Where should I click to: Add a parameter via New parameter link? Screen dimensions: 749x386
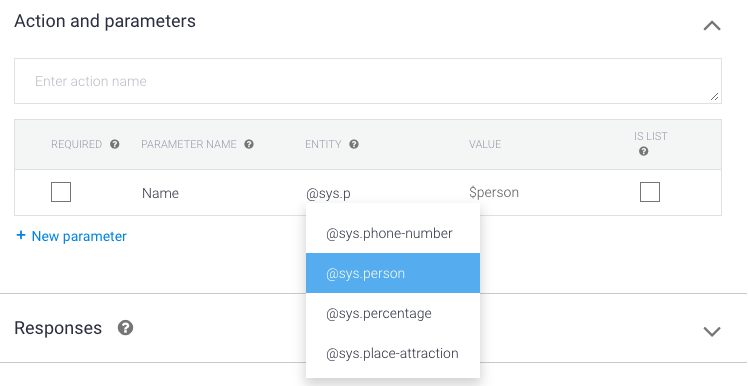pos(79,236)
